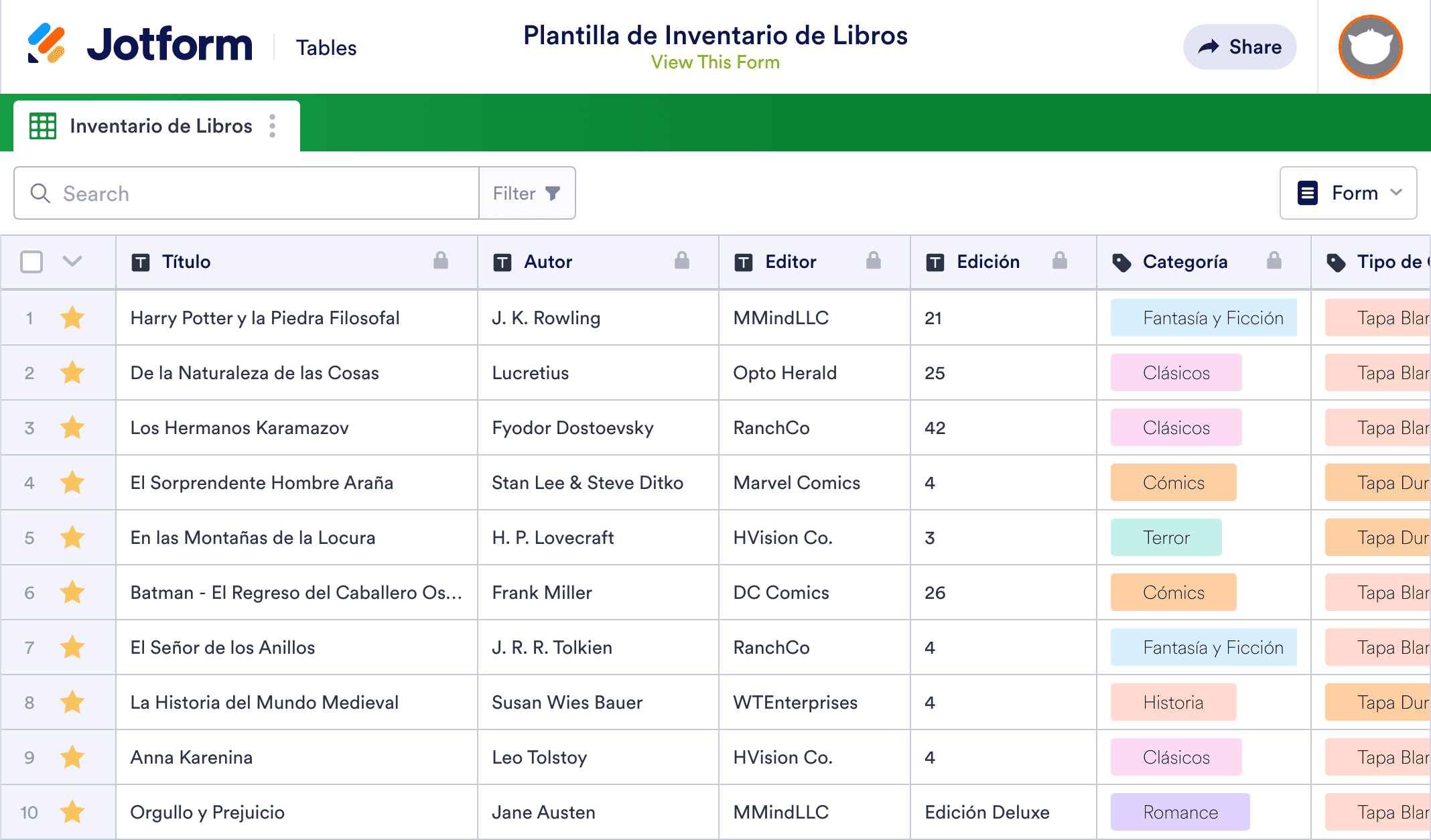
Task: Open the chevron next to the select-all checkbox
Action: coord(72,262)
